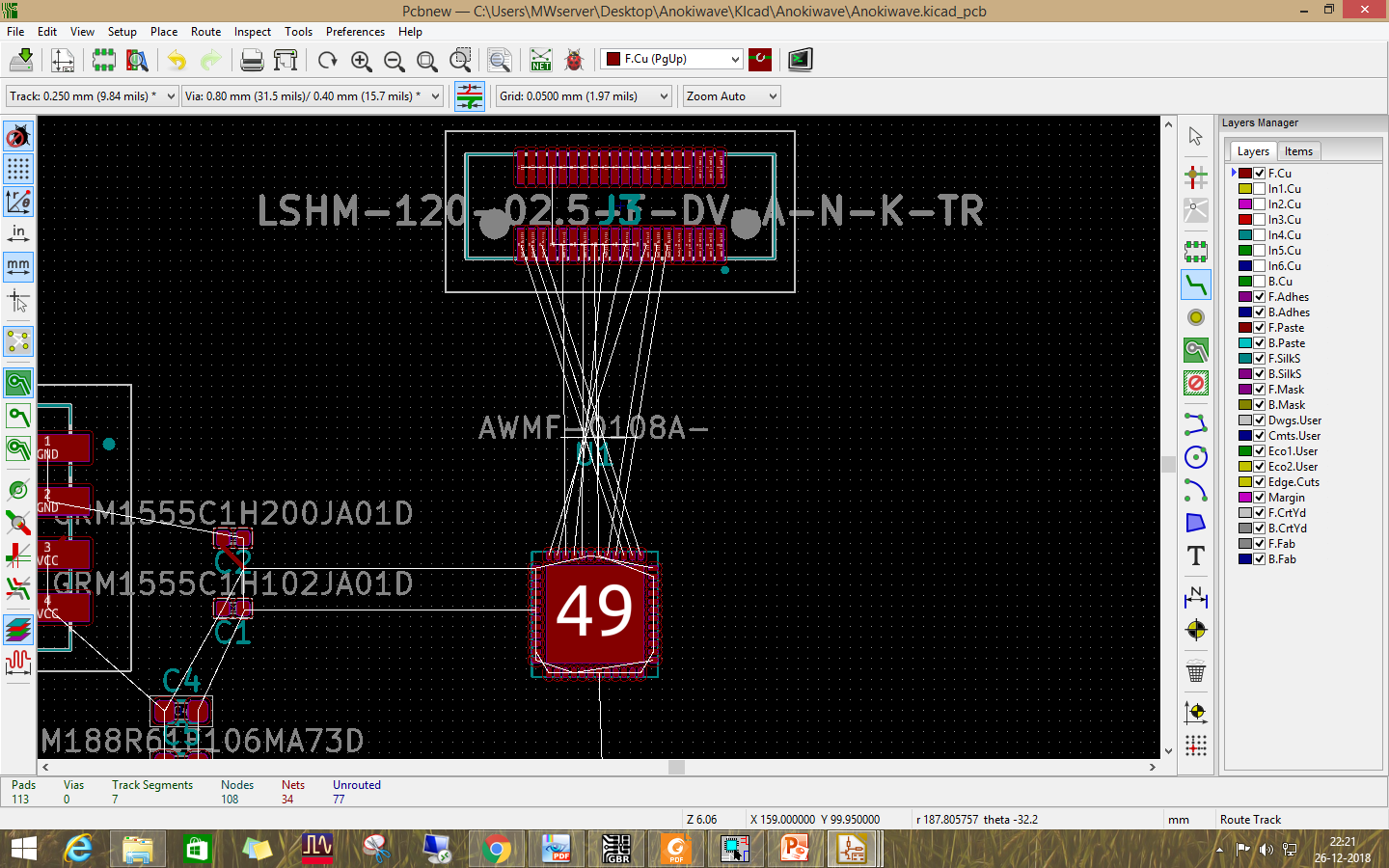The height and width of the screenshot is (868, 1389).
Task: Toggle F.Mask layer visibility checkbox
Action: [1260, 390]
